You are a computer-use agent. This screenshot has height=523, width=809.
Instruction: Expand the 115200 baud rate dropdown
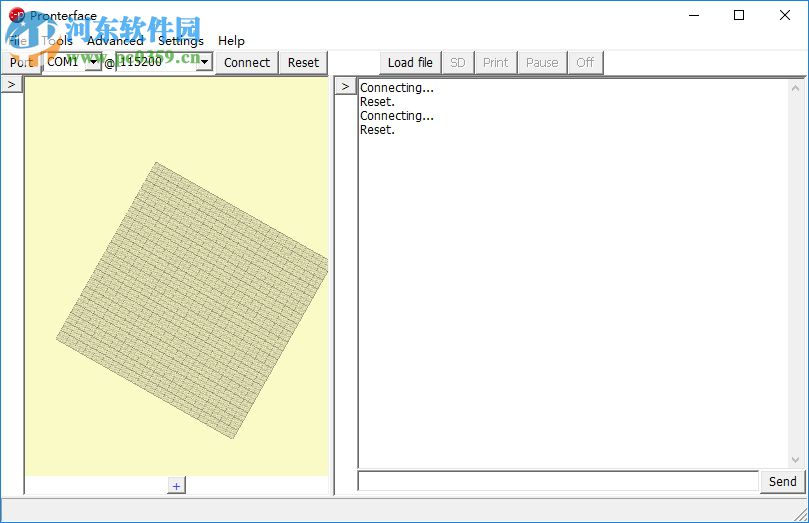coord(204,62)
